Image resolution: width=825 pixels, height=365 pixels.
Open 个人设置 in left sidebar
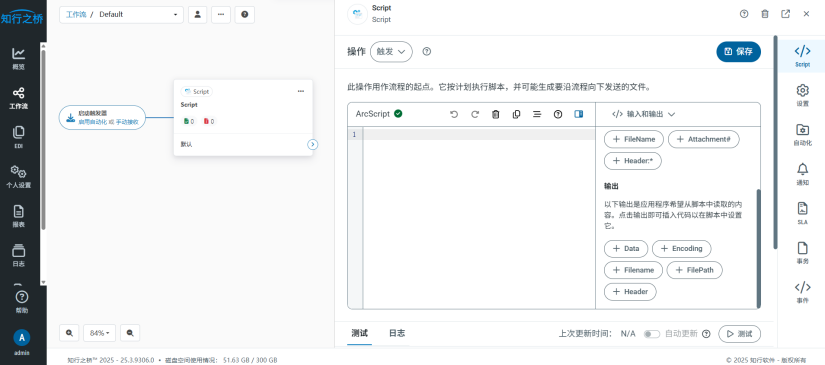[18, 177]
